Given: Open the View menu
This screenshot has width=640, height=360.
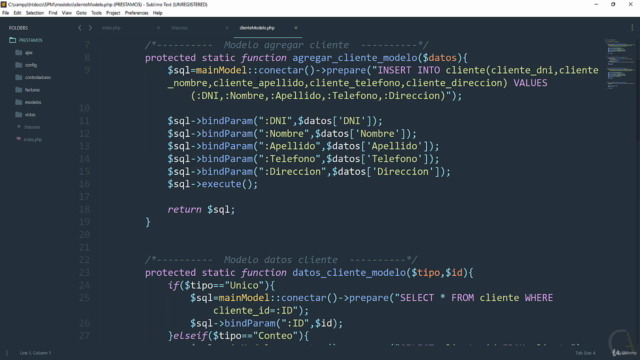Looking at the screenshot, I should tap(67, 13).
